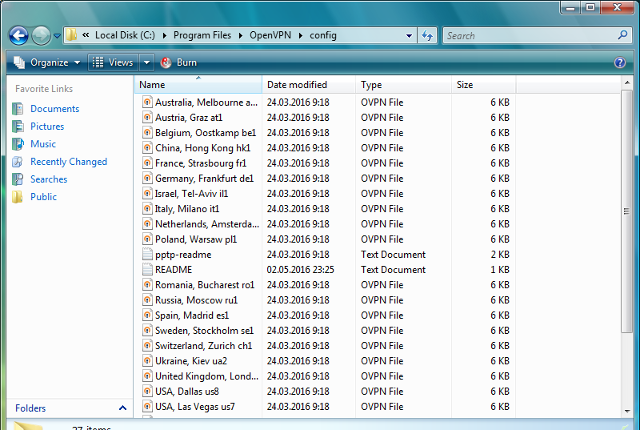Select OpenVPN in the address breadcrumb

click(x=270, y=35)
